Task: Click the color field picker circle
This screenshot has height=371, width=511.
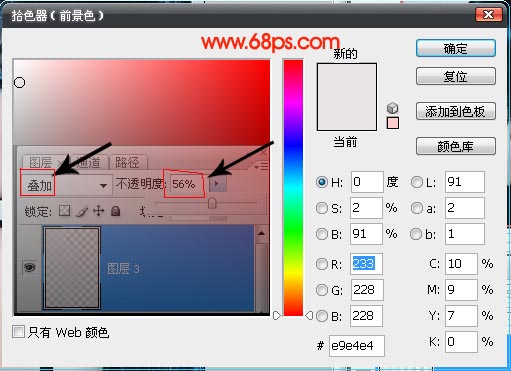Action: click(x=20, y=82)
